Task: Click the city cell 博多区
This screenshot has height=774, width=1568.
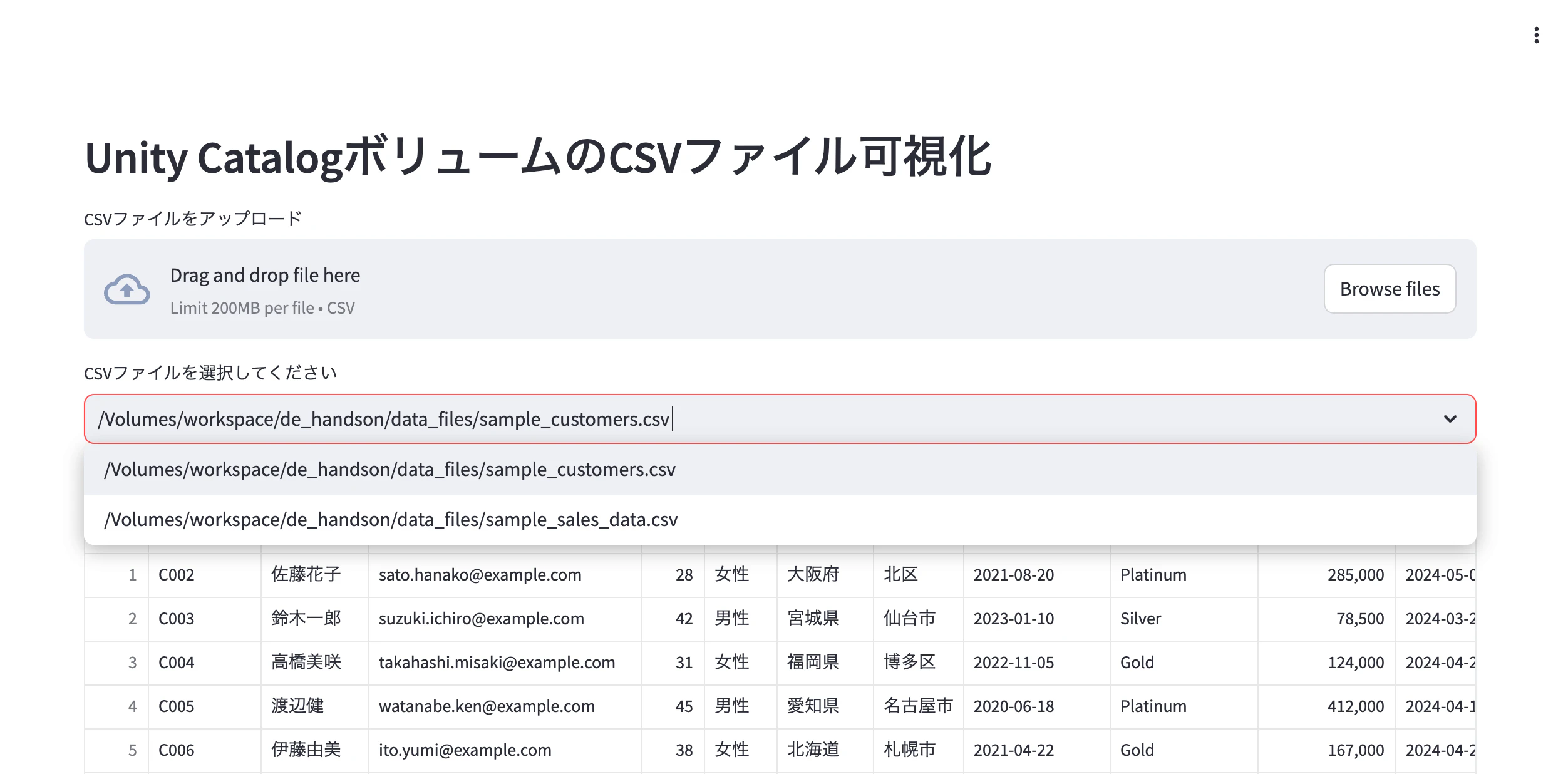Action: (919, 663)
